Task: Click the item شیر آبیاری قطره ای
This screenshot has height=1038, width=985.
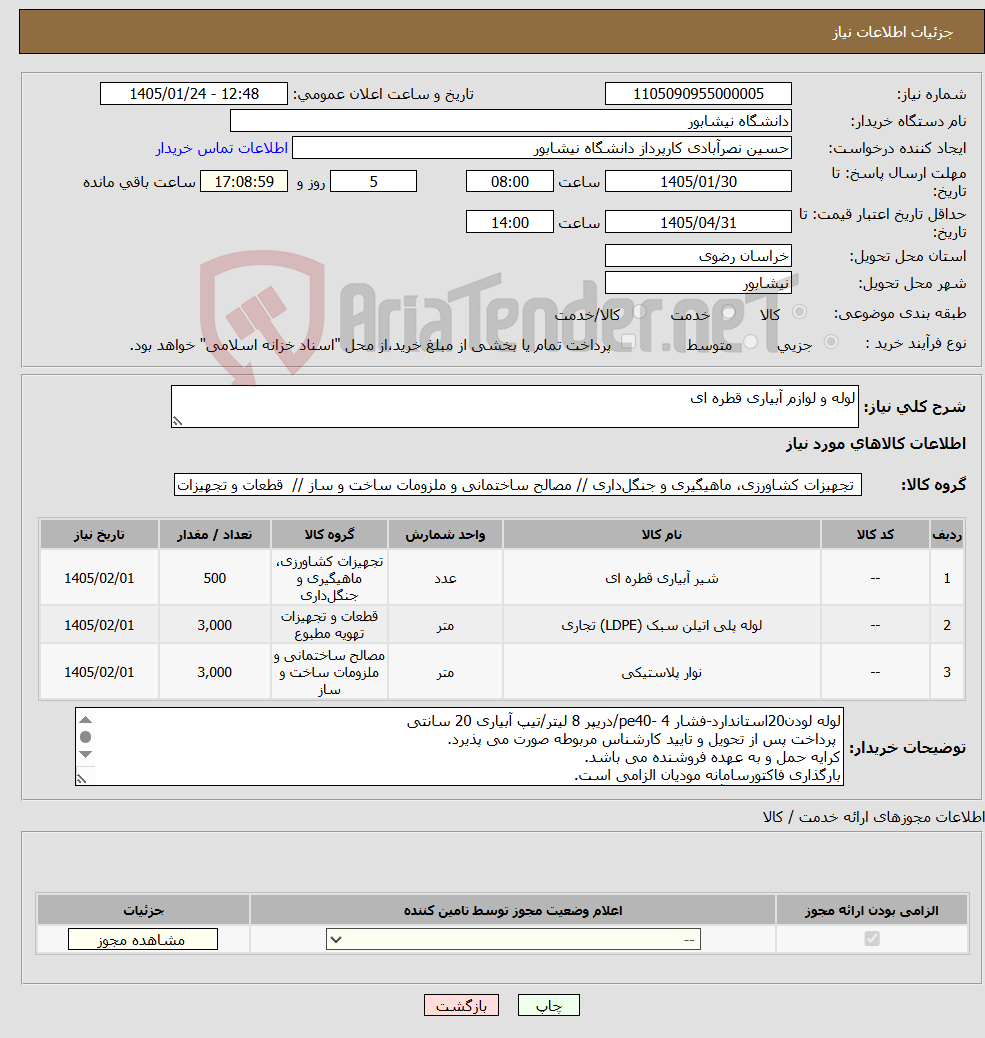Action: (662, 578)
